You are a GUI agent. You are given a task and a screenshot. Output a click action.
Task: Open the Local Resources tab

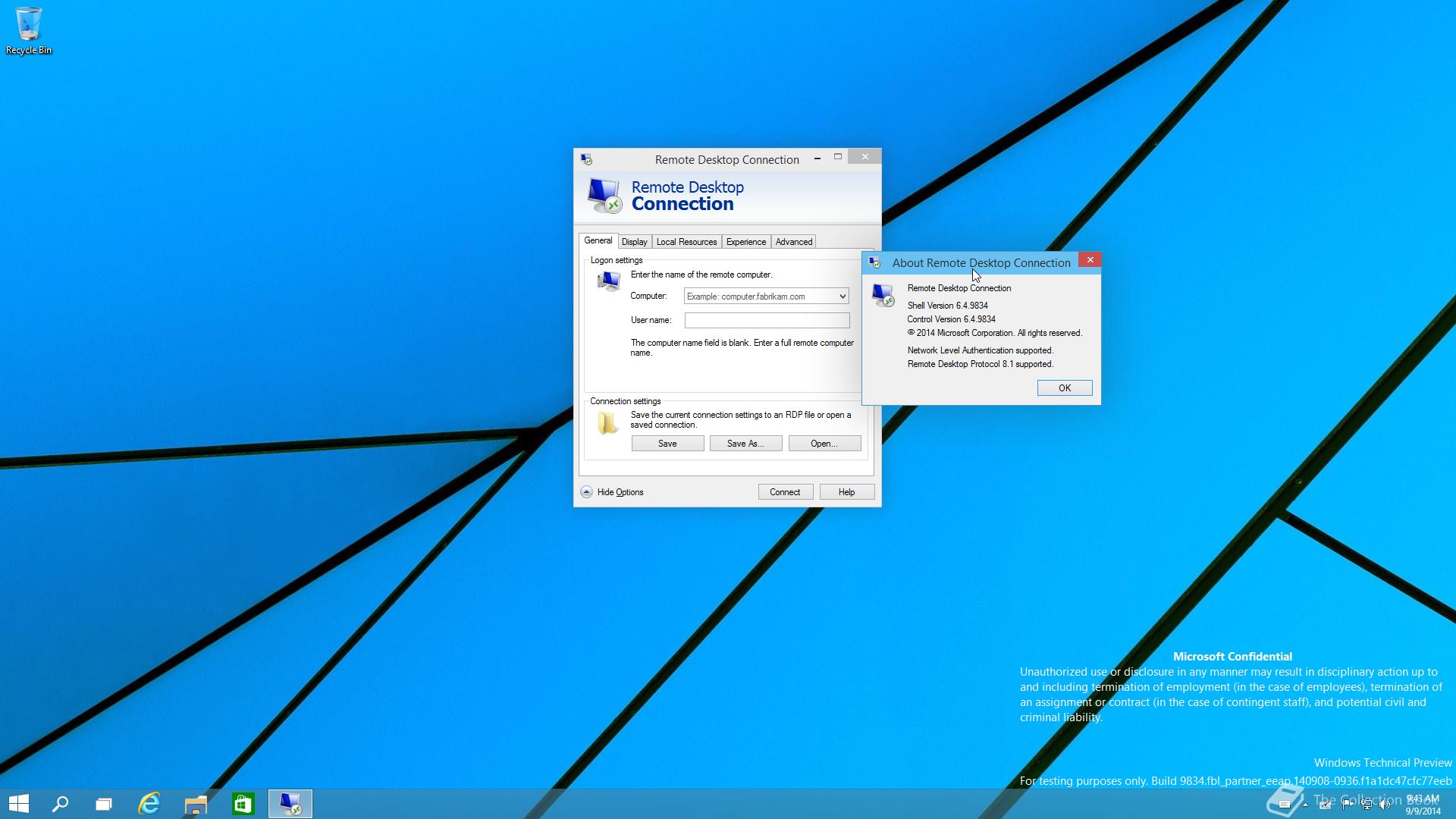[686, 242]
